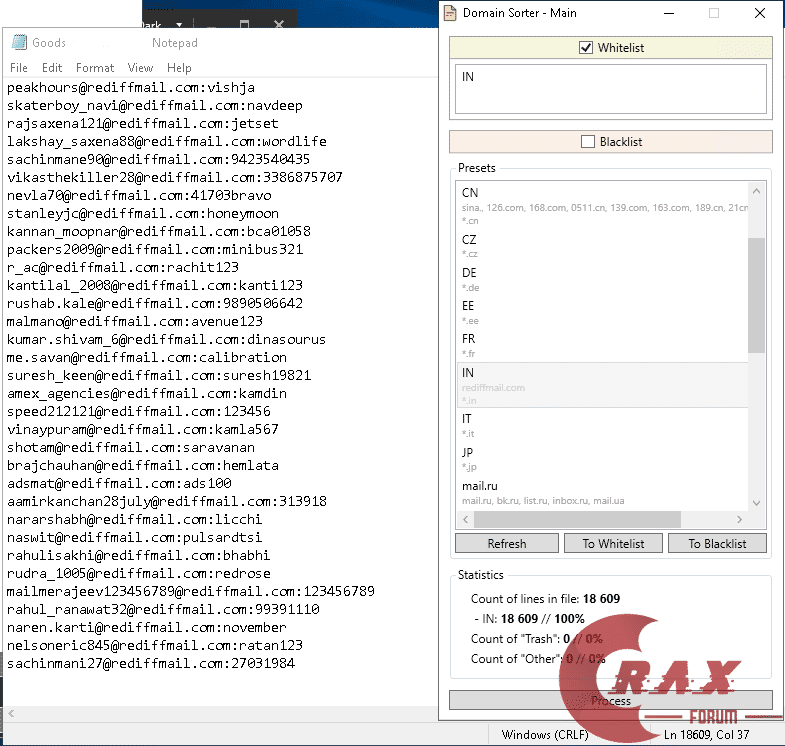Click the presets horizontal scroll left arrow
The image size is (785, 746).
pos(466,520)
